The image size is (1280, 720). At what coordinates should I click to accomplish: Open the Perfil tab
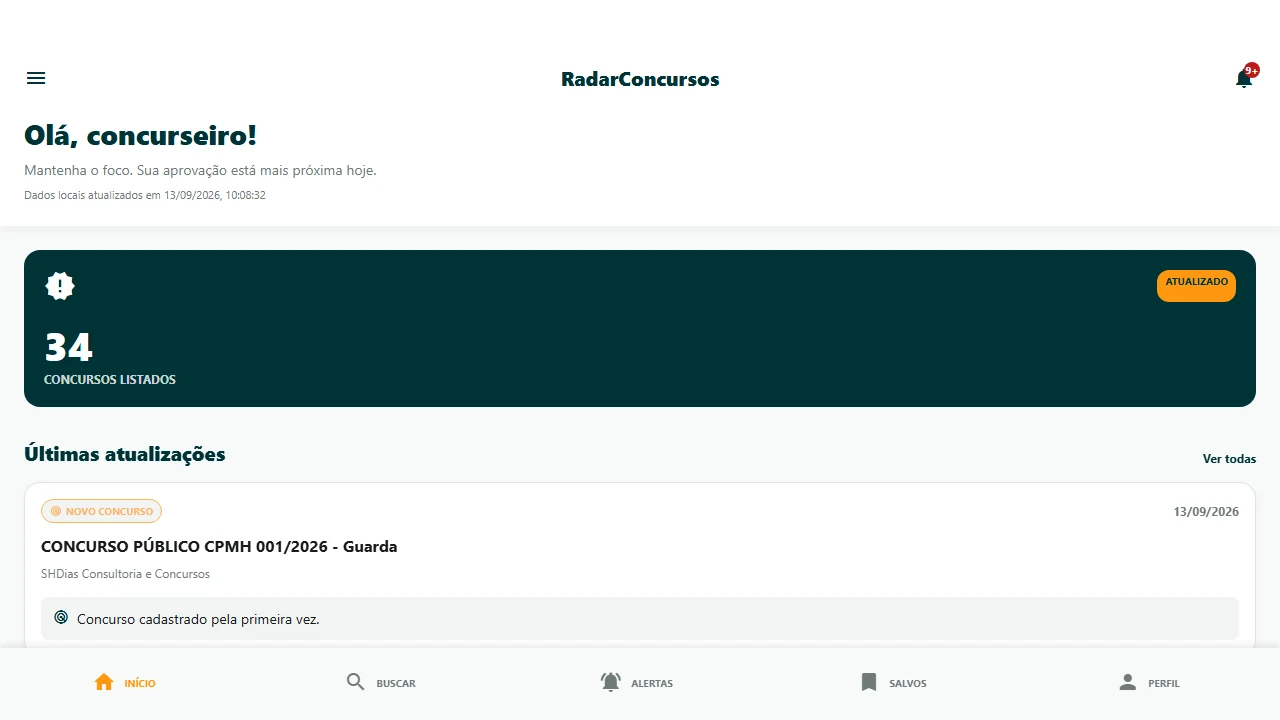pyautogui.click(x=1149, y=683)
